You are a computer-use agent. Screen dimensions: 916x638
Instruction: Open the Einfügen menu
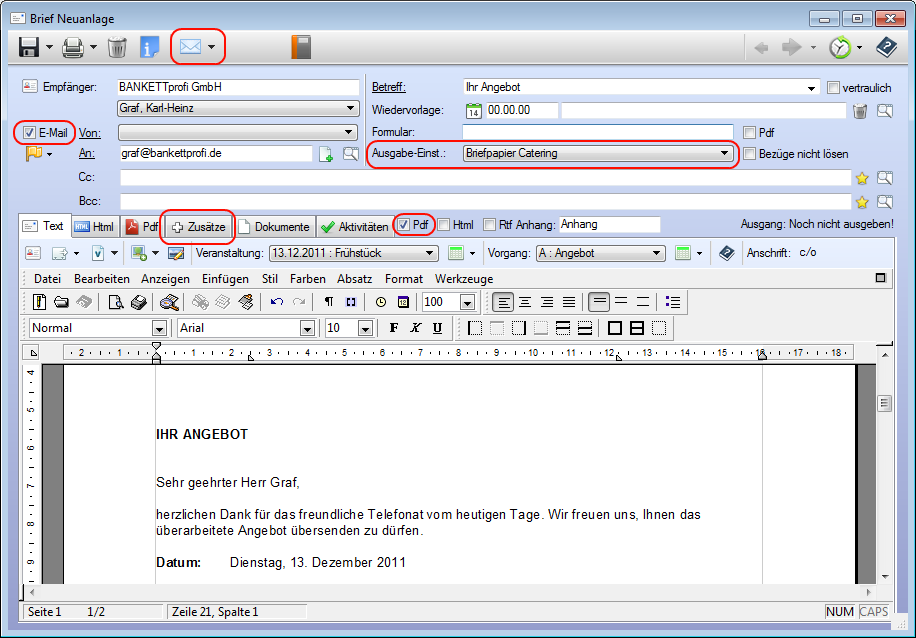pos(225,279)
